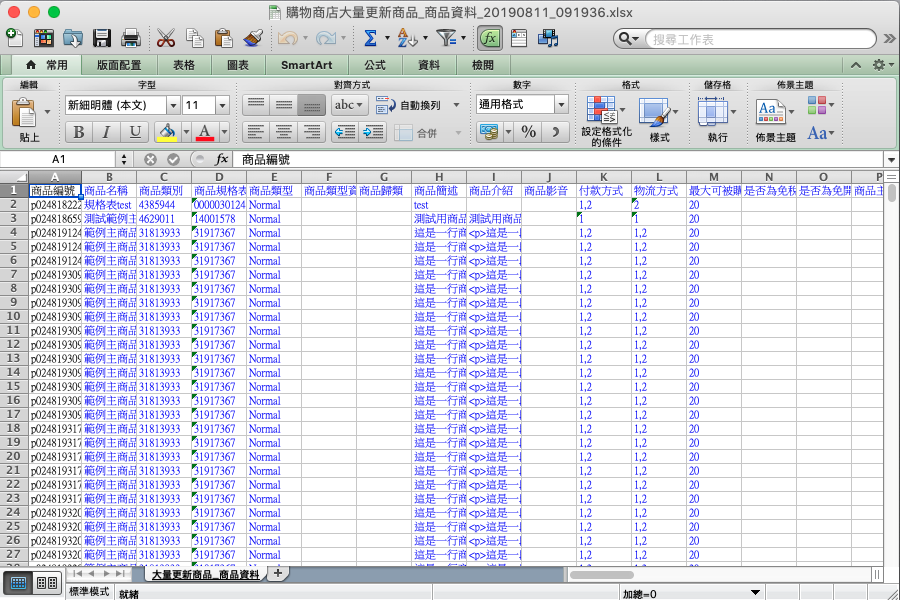Open the Formula Builder fx toolbar icon
This screenshot has width=900, height=600.
[489, 38]
